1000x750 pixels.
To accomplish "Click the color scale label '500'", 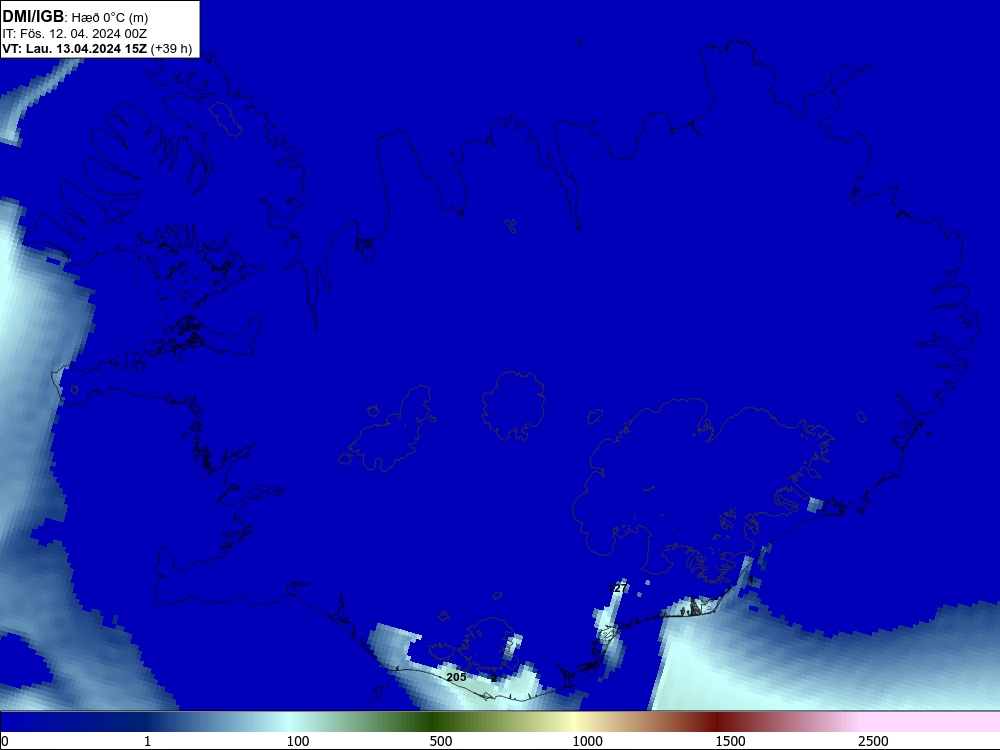I will coord(441,741).
